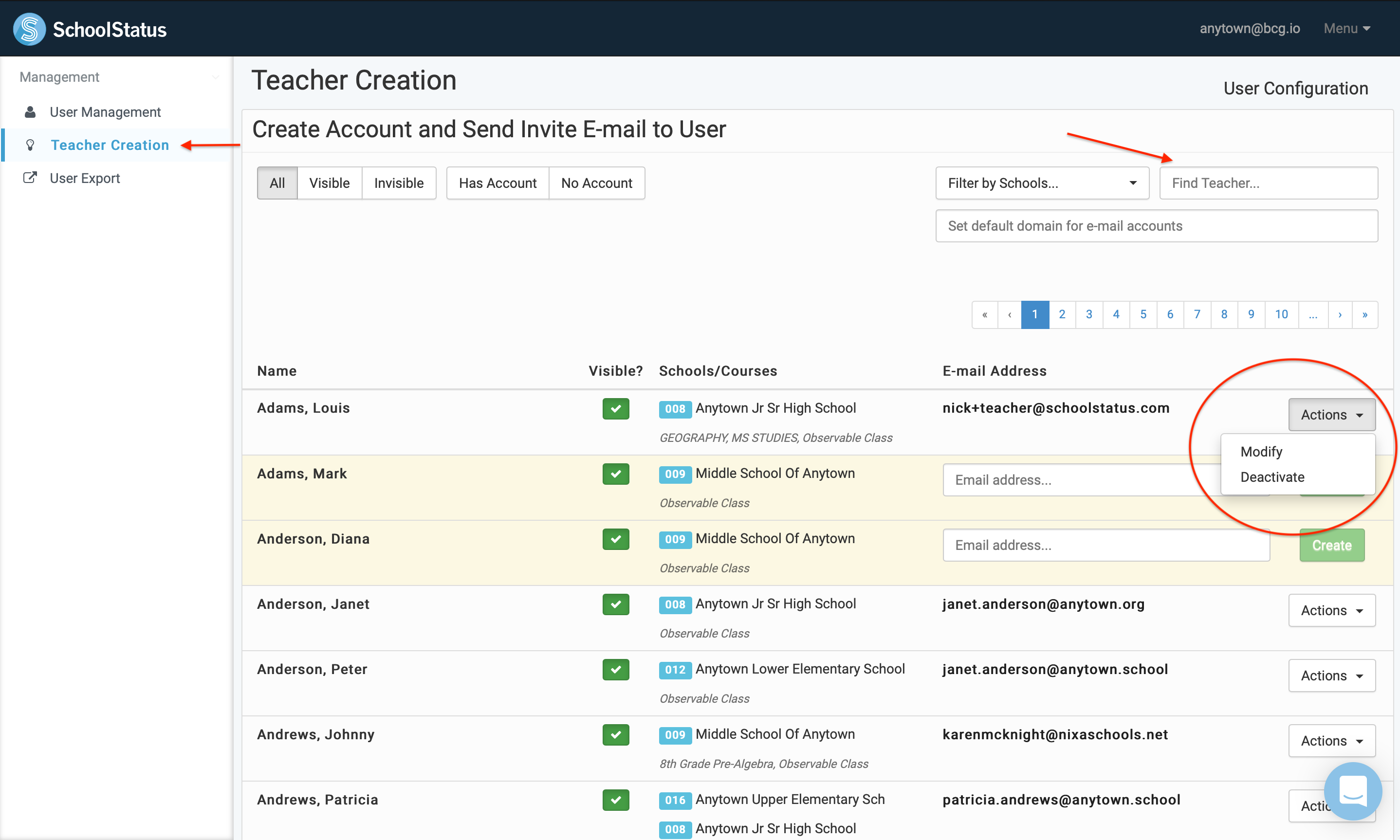Image resolution: width=1400 pixels, height=840 pixels.
Task: Collapse Actions dropdown for Adams, Louis
Action: coord(1331,414)
